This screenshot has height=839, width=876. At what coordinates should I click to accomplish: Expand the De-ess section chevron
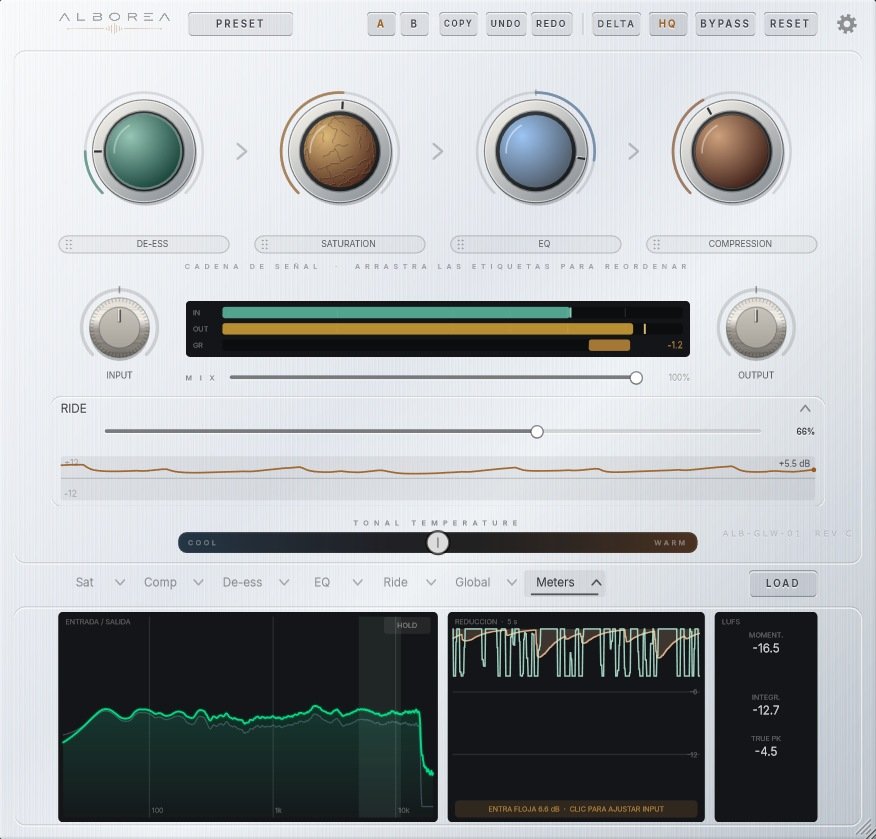click(x=284, y=583)
